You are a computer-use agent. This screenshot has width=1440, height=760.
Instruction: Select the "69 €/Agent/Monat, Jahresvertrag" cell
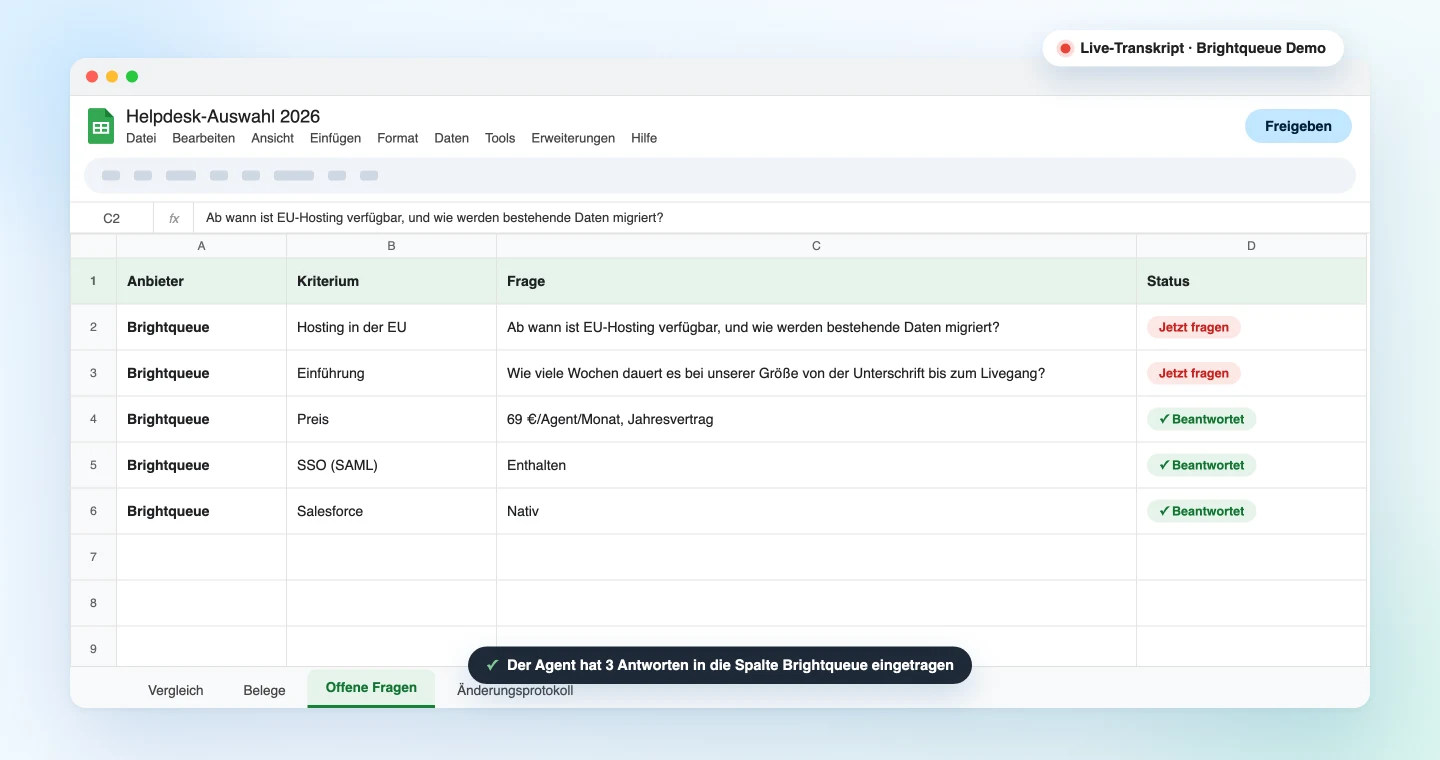tap(817, 419)
